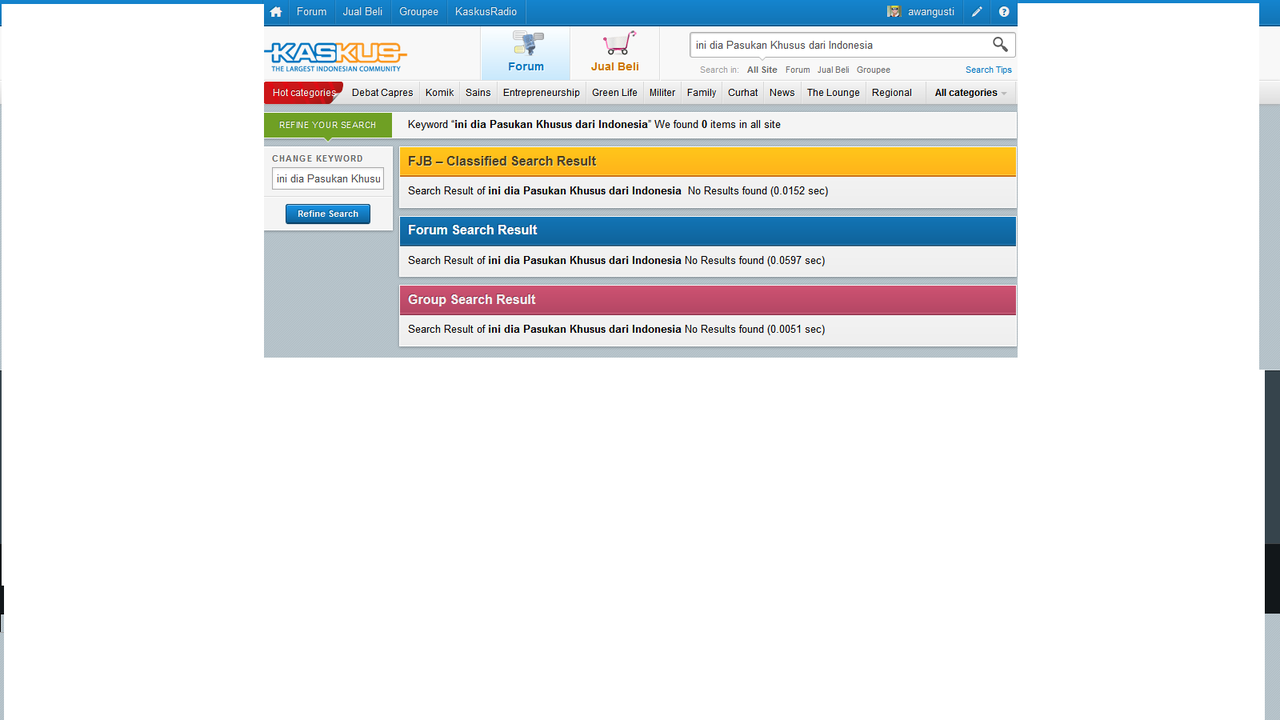The height and width of the screenshot is (720, 1280).
Task: Click the home icon in top bar
Action: click(276, 12)
